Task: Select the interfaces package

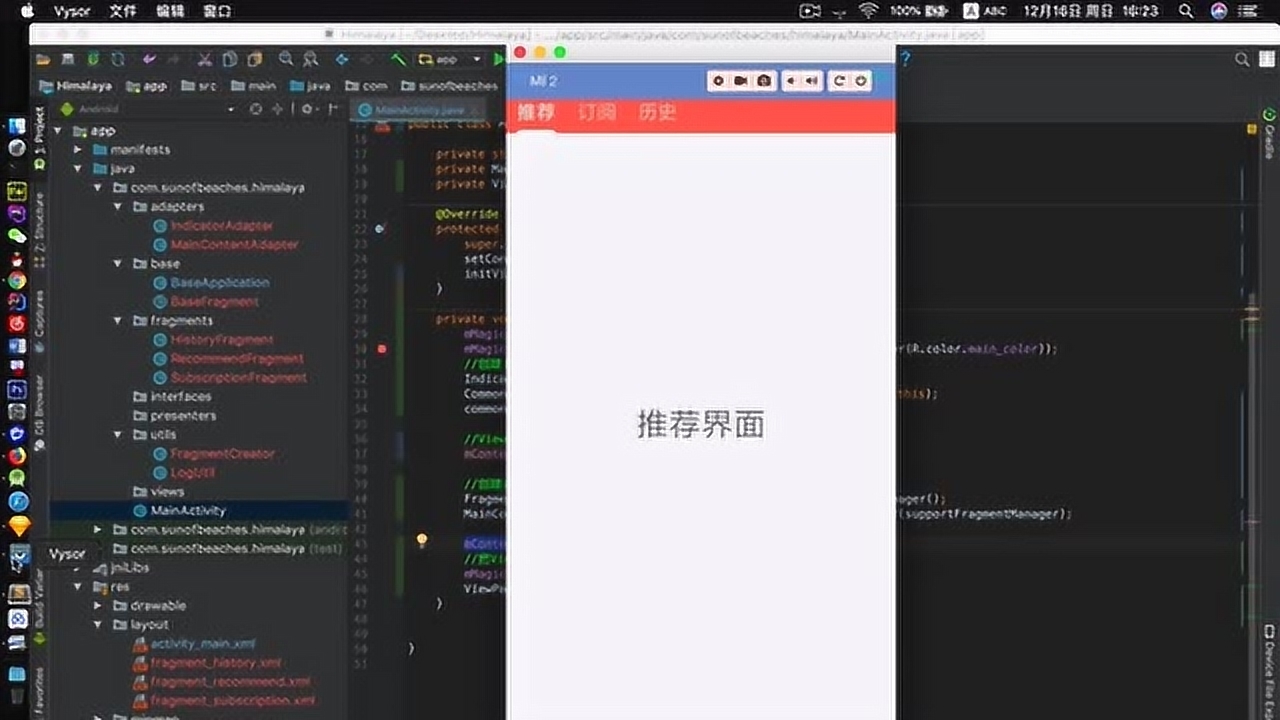Action: (172, 397)
